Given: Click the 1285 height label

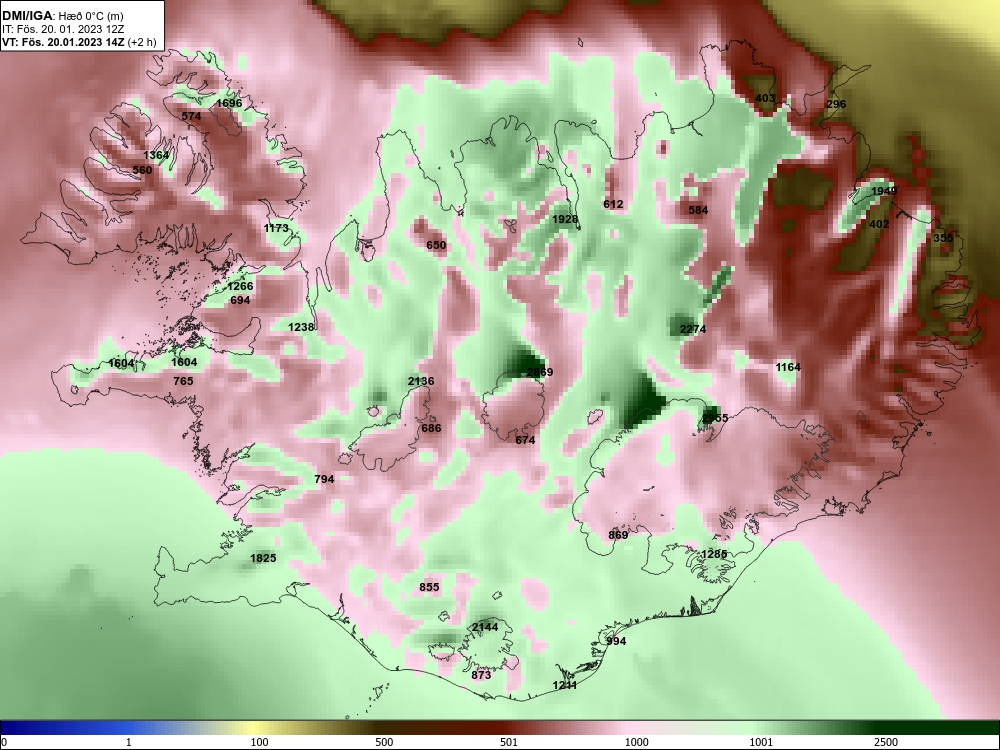Looking at the screenshot, I should pos(714,554).
